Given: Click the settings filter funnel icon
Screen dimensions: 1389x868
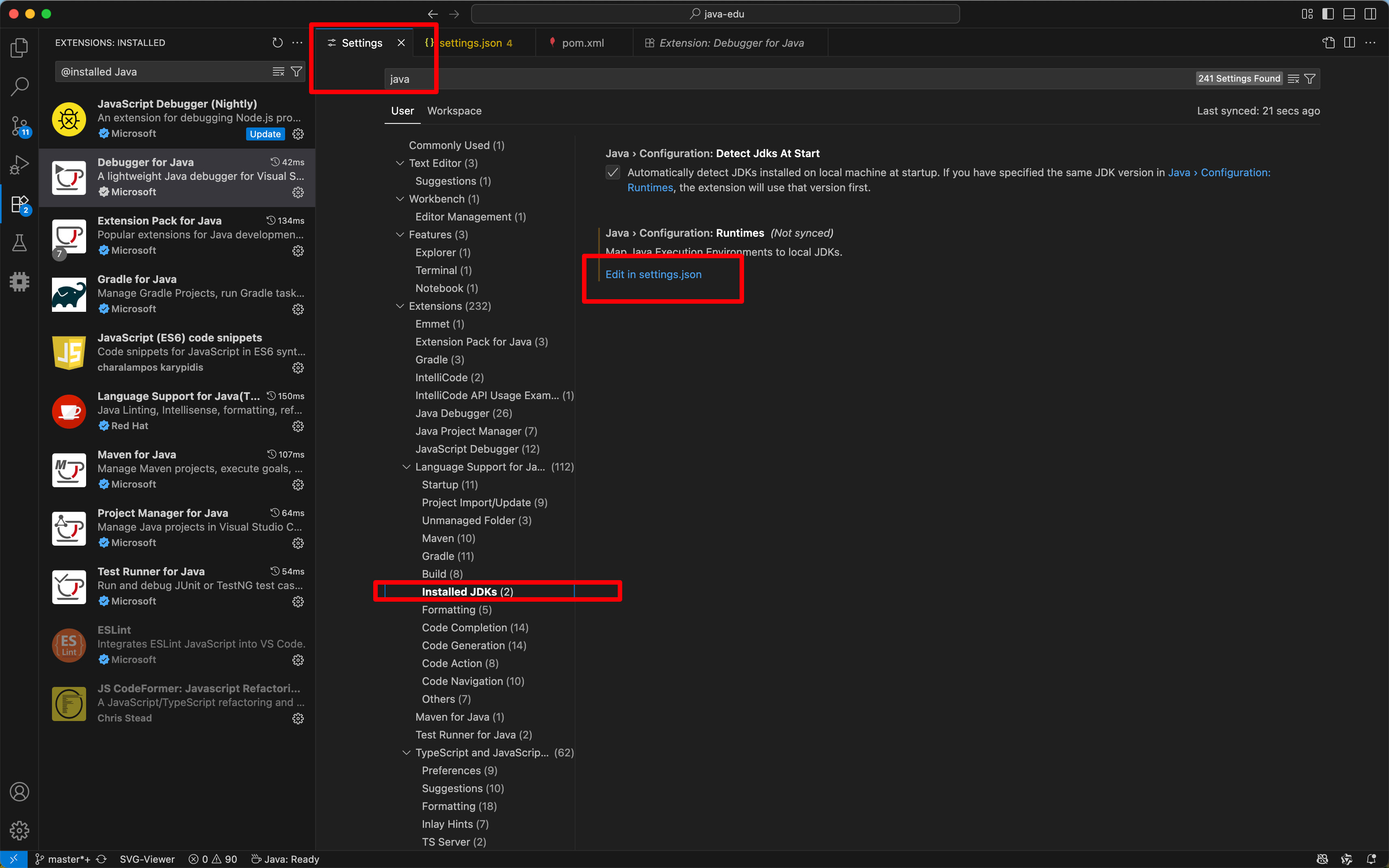Looking at the screenshot, I should tap(1310, 79).
